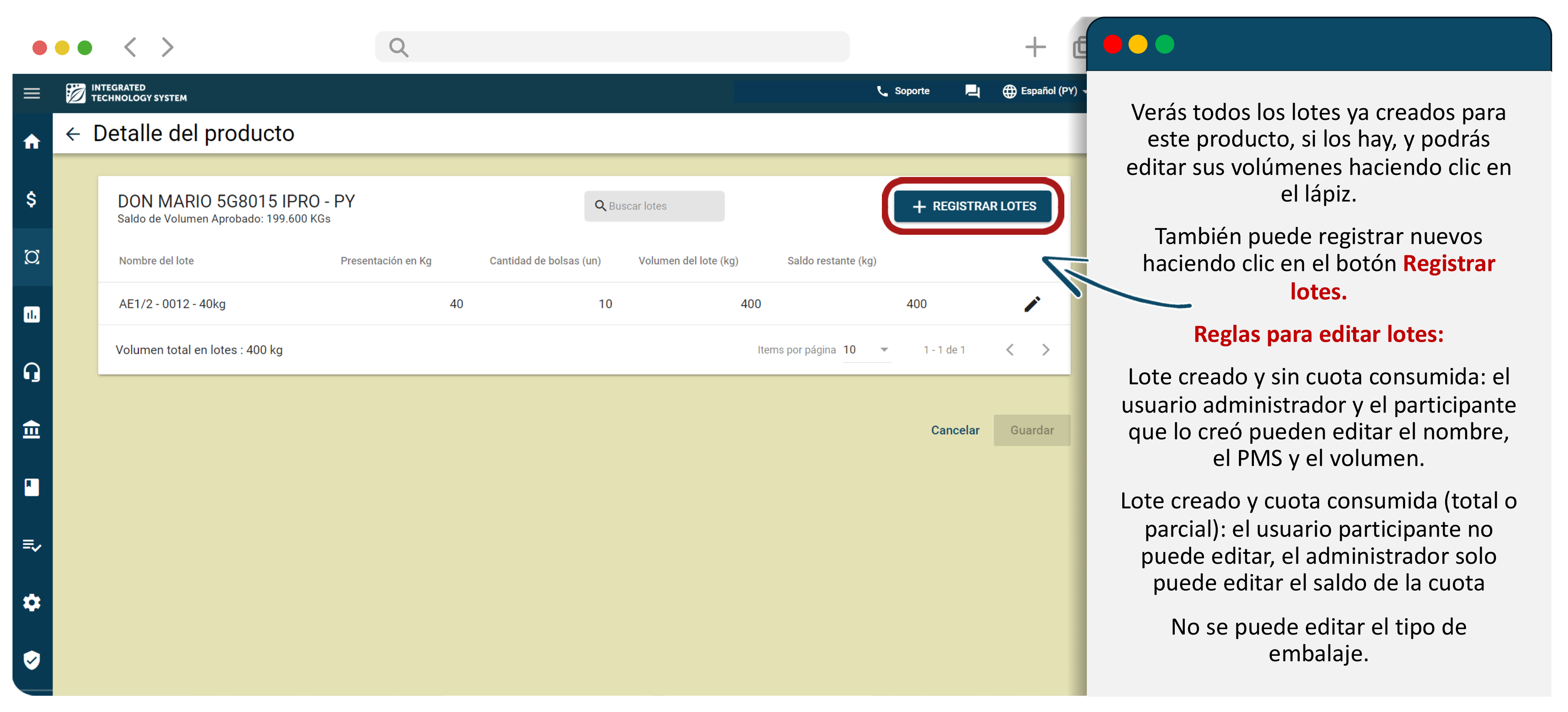
Task: Open the headset support sidebar icon
Action: coord(32,371)
